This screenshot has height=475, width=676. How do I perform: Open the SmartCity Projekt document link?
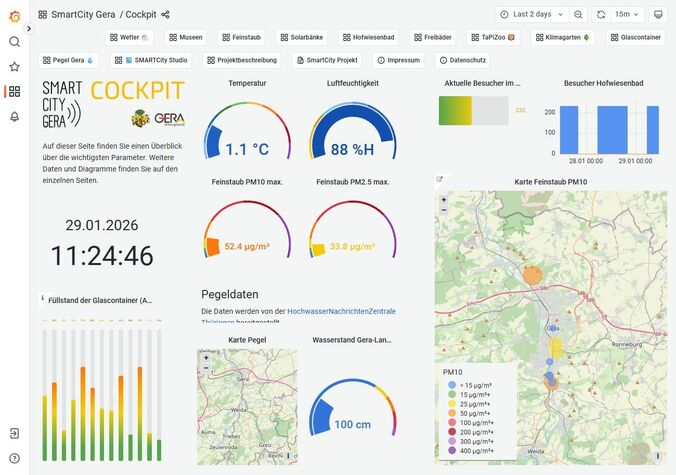(x=327, y=60)
